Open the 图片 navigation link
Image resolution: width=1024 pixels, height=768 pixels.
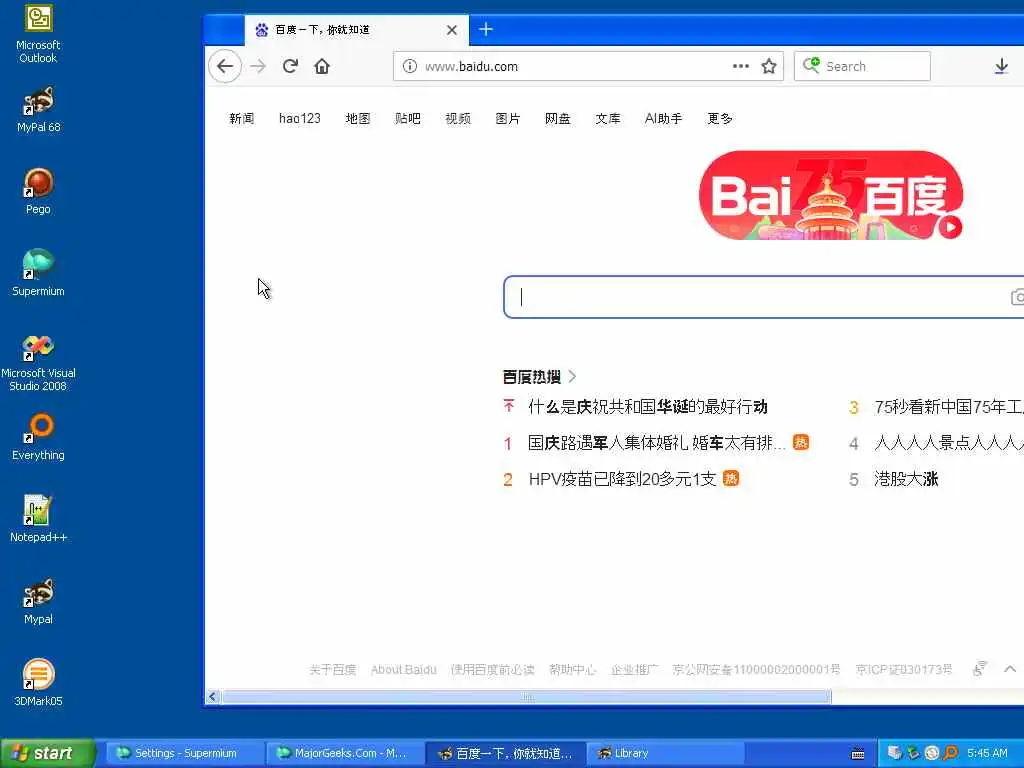click(x=507, y=118)
